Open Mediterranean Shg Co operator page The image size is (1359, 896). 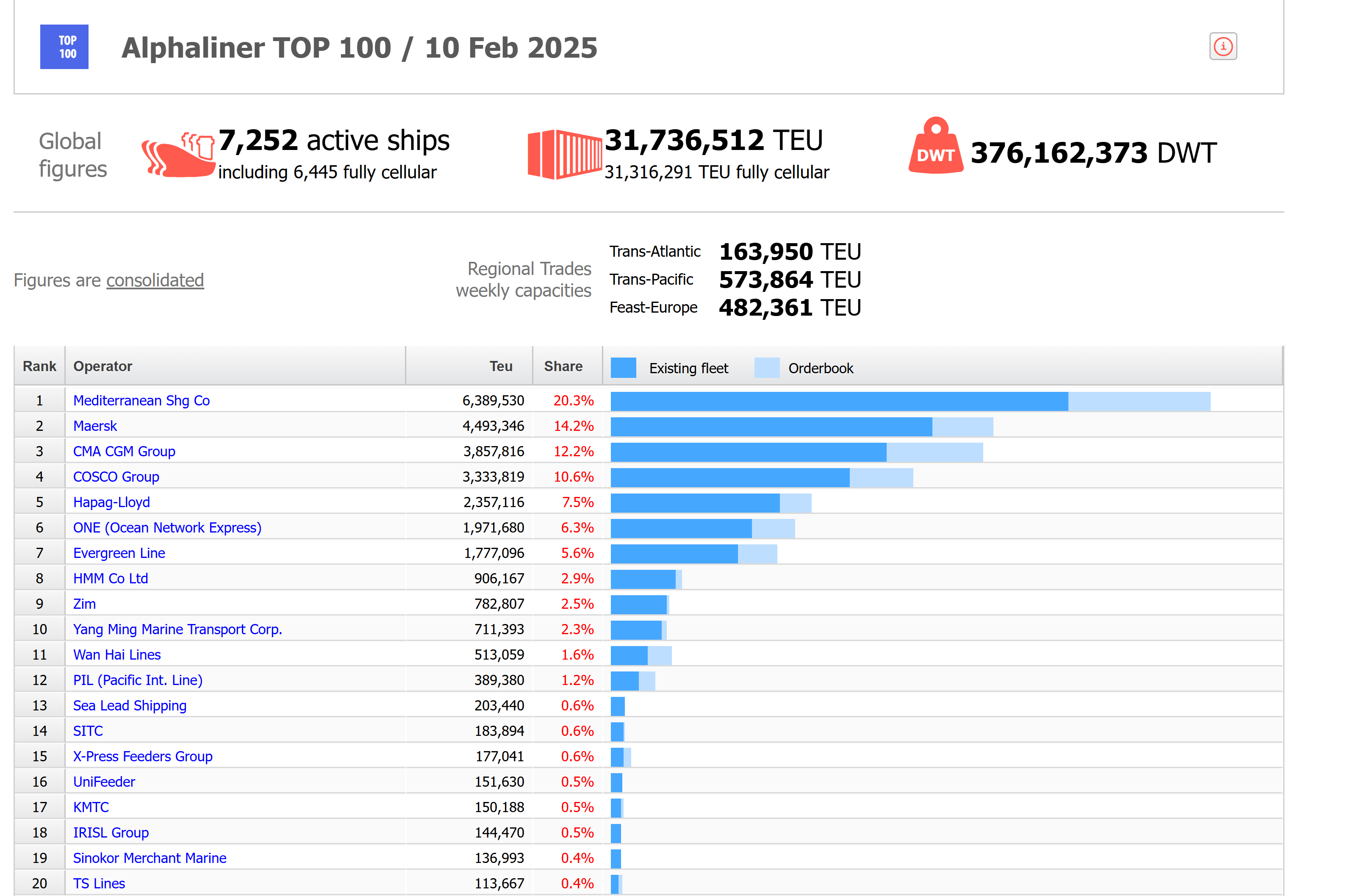click(141, 401)
